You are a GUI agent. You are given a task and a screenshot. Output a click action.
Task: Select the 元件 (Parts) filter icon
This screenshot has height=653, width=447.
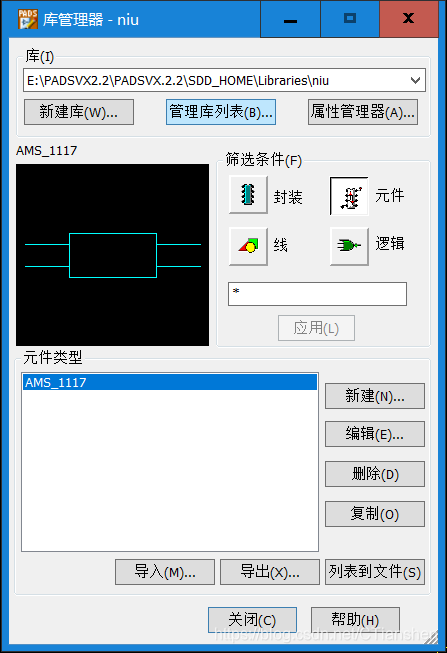coord(349,196)
